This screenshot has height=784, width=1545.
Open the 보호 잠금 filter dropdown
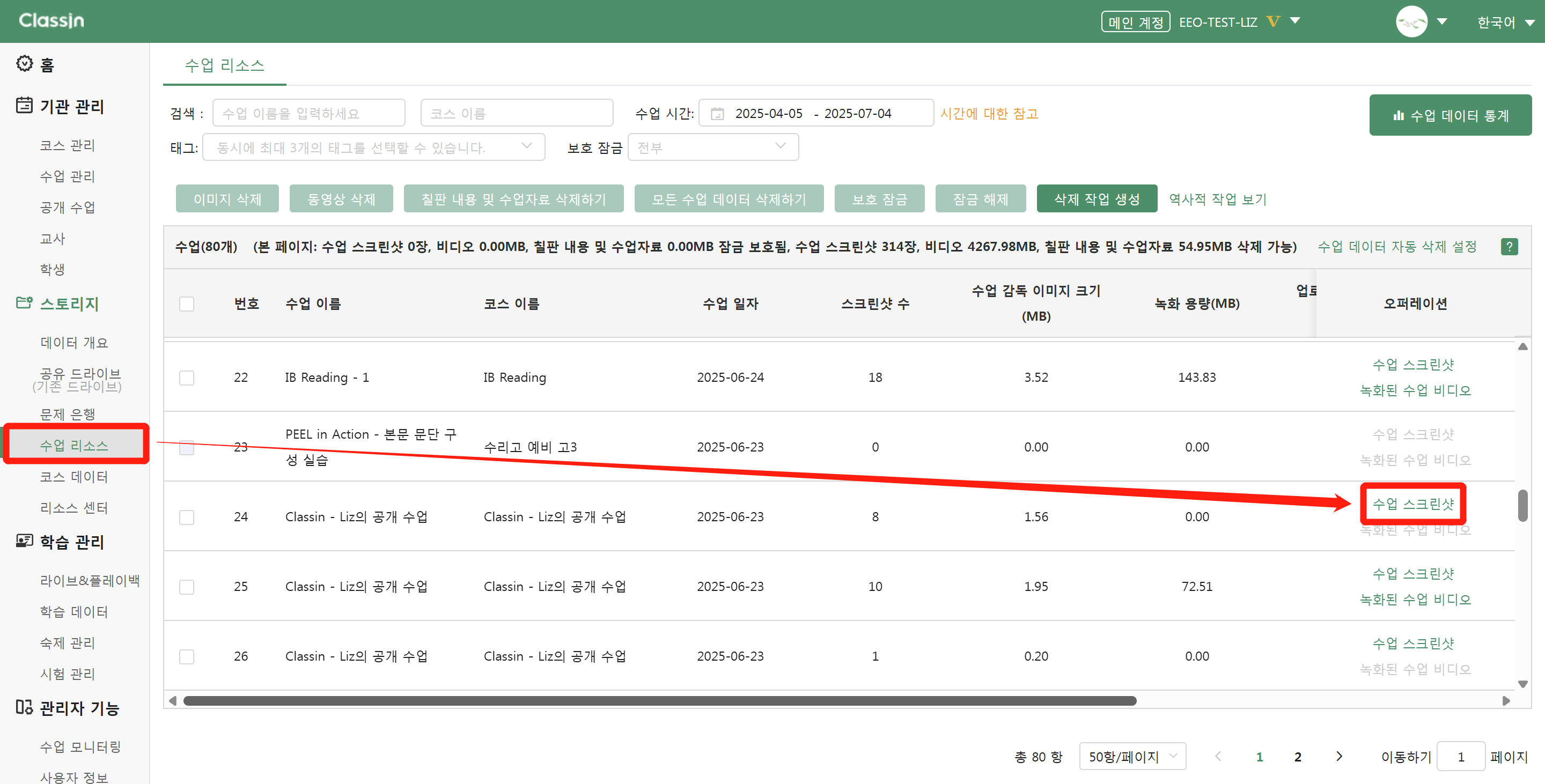712,147
